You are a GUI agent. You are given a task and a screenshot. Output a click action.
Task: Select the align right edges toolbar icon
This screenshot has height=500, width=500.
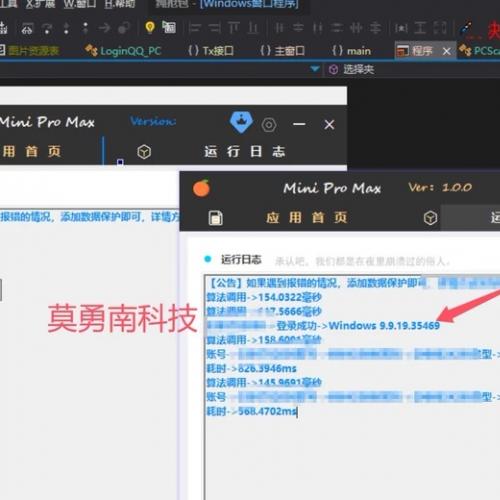point(214,28)
